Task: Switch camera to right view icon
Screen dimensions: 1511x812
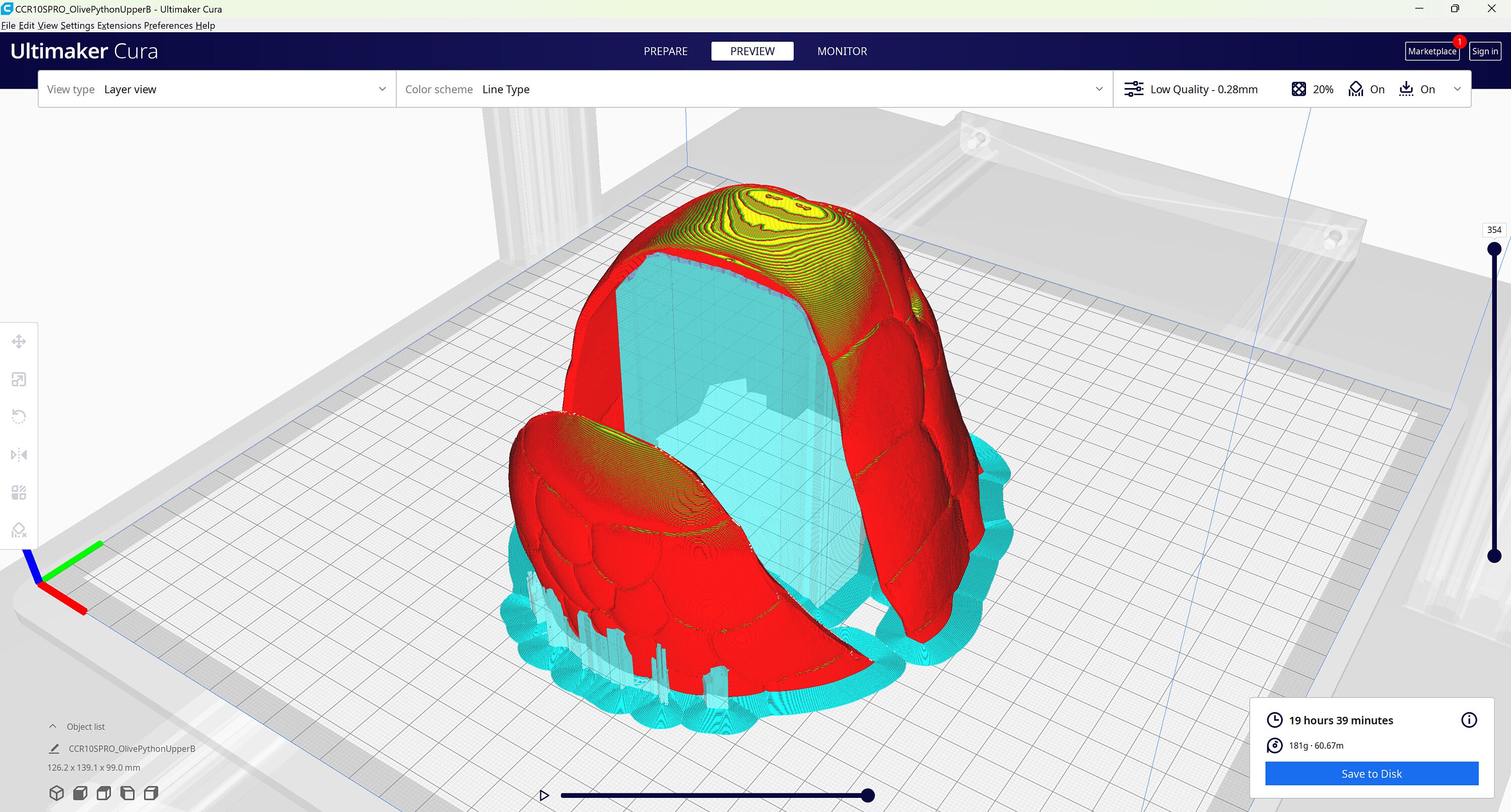Action: tap(151, 793)
